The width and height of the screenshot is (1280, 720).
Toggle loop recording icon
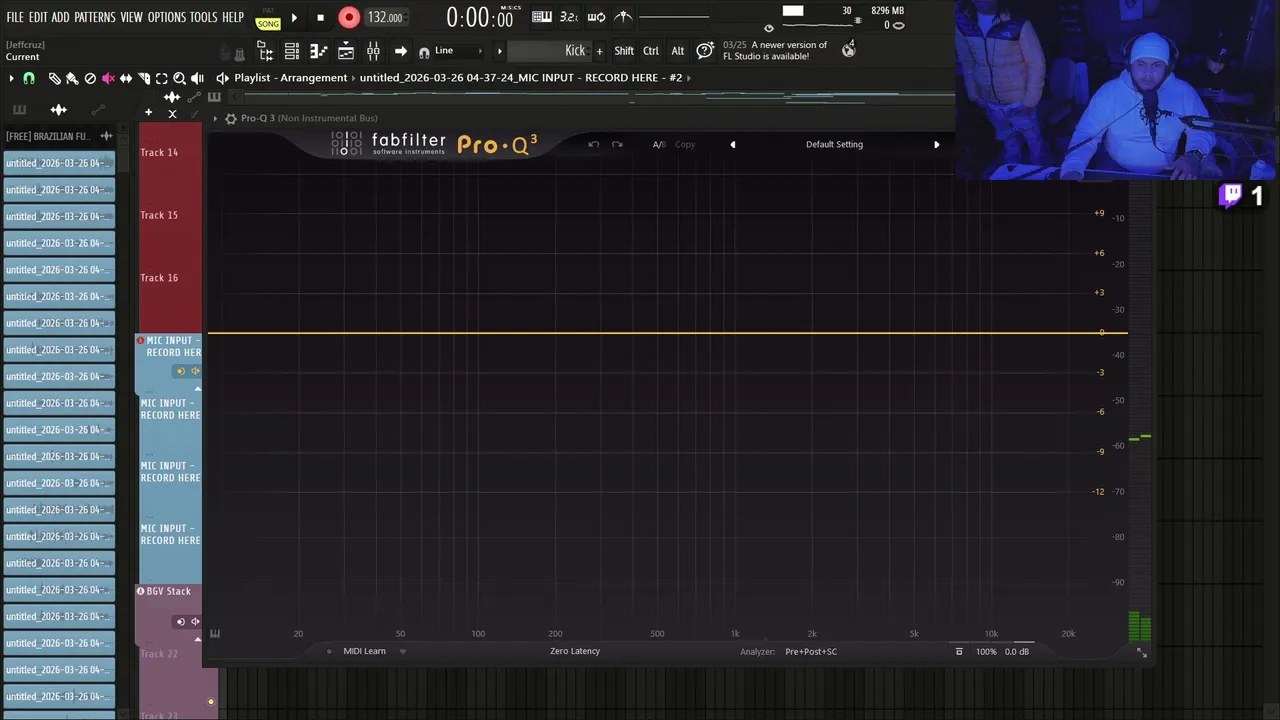(x=596, y=16)
